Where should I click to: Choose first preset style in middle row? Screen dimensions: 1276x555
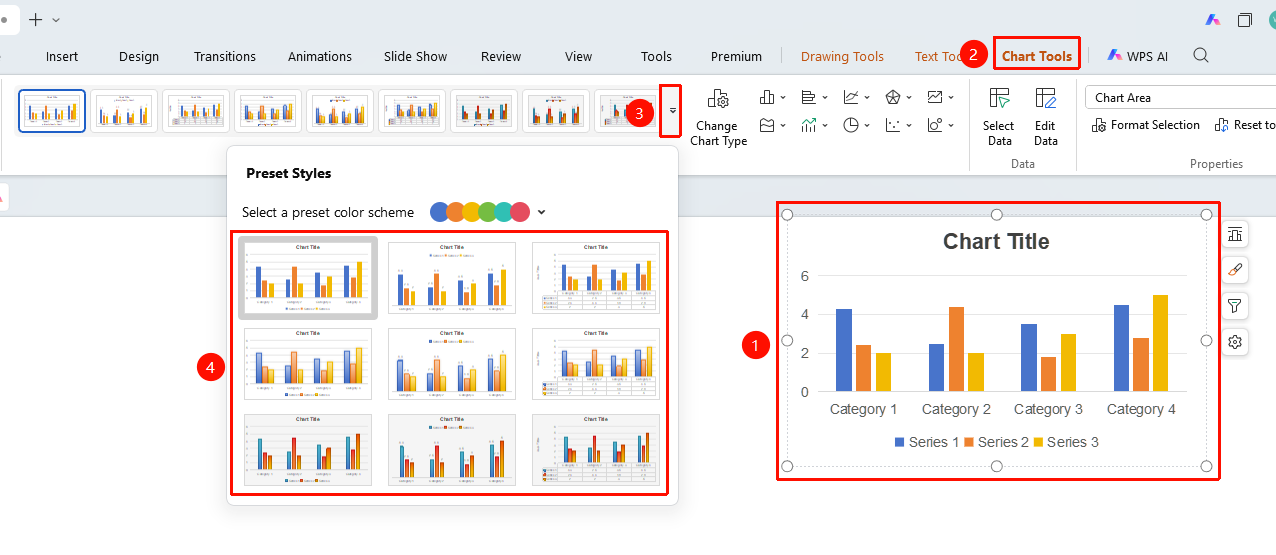[308, 364]
